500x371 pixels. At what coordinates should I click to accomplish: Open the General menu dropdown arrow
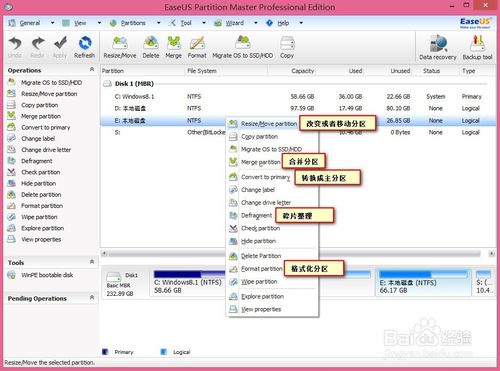pos(52,23)
